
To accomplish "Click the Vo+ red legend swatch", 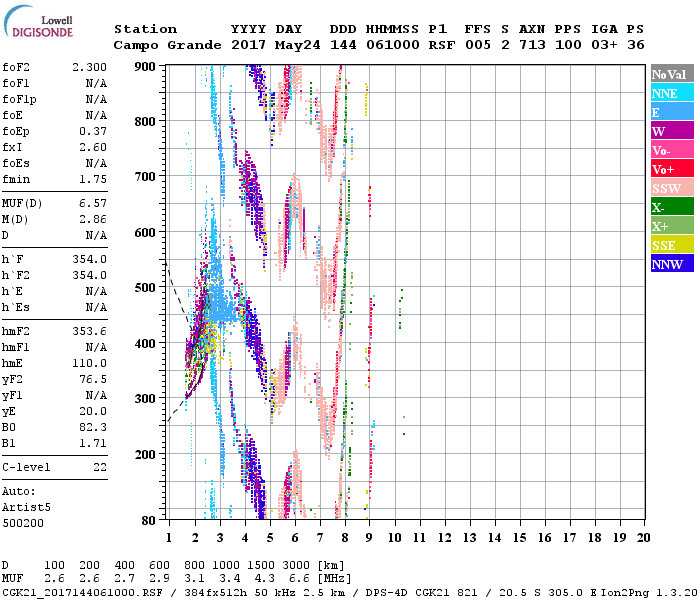I will click(x=672, y=169).
